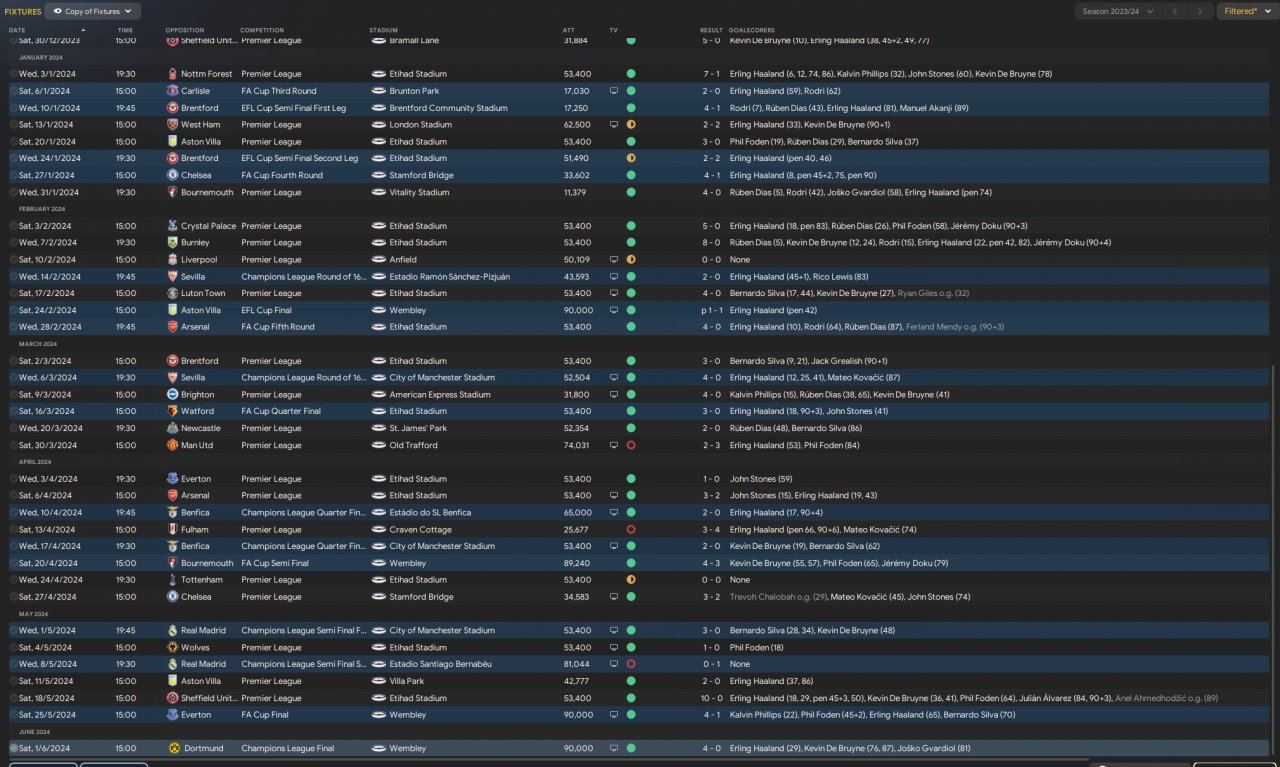1280x767 pixels.
Task: Click the 10 - 0 result against Sheffield
Action: (711, 698)
